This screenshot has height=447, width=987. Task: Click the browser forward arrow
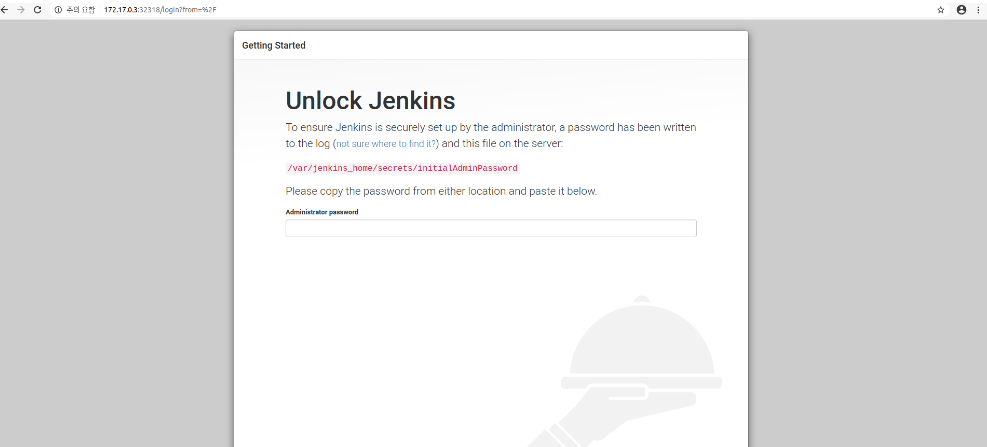[21, 9]
